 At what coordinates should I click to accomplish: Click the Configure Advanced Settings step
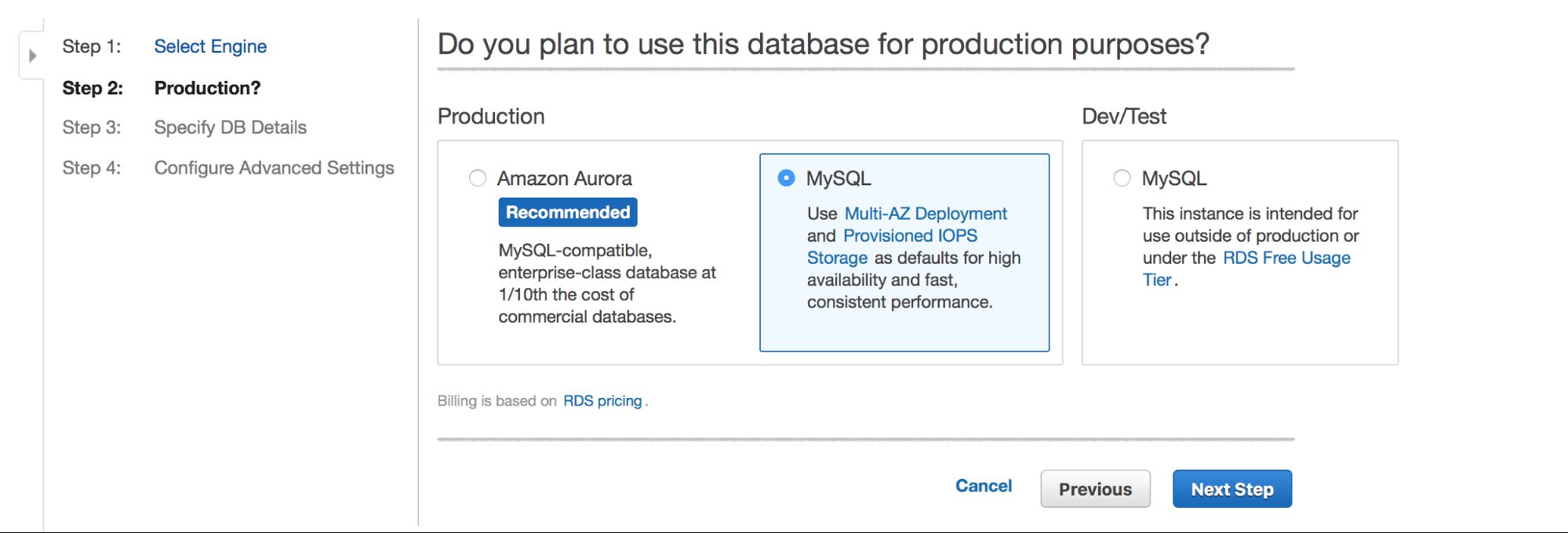tap(274, 168)
